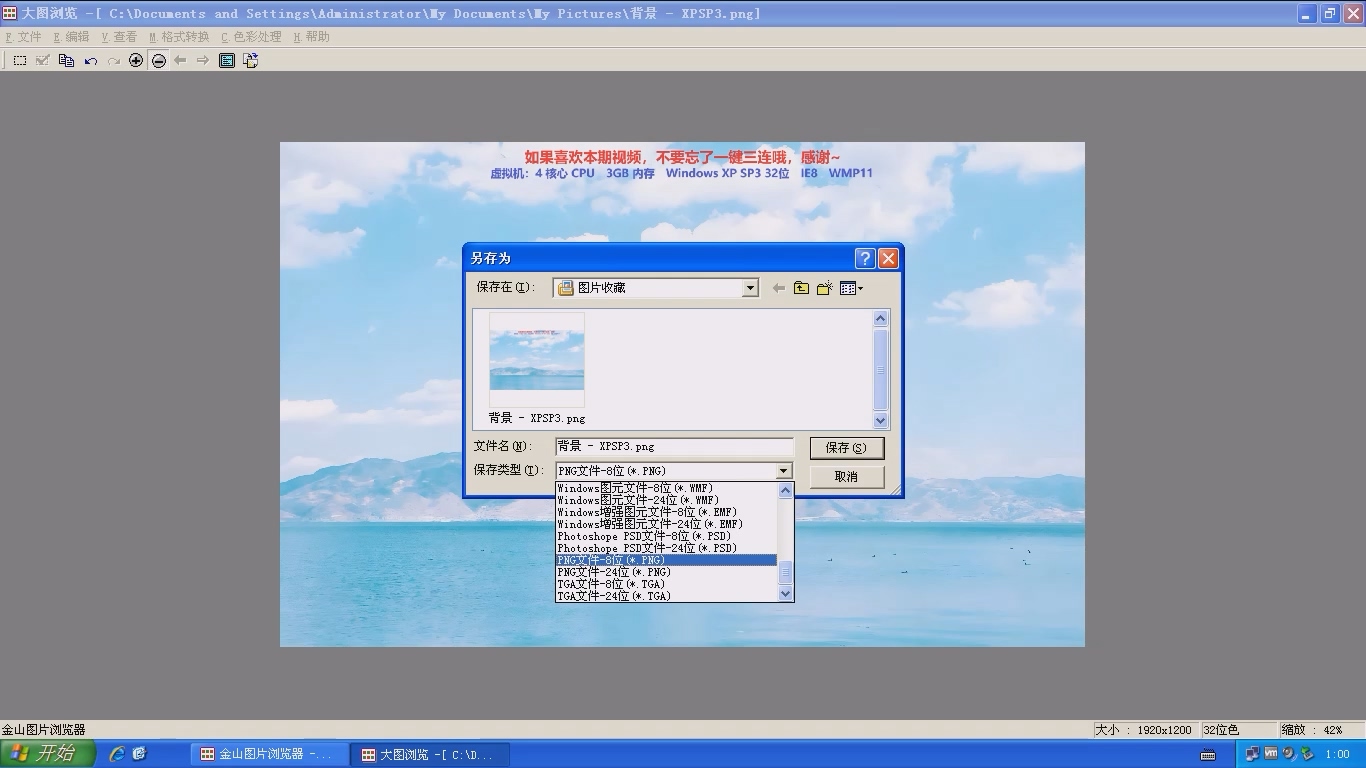
Task: Zoom out with the minus magnifier
Action: click(159, 61)
